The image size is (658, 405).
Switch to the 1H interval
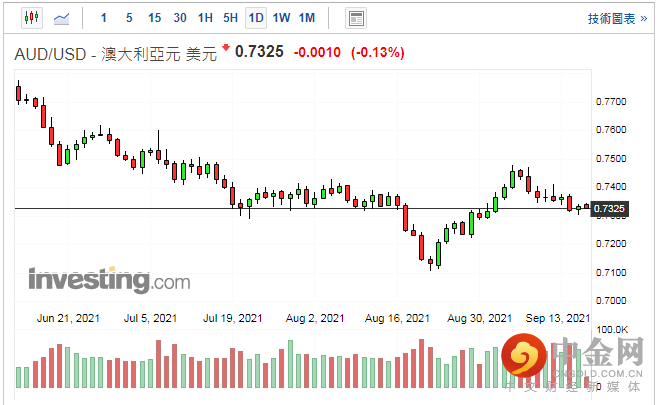(205, 18)
